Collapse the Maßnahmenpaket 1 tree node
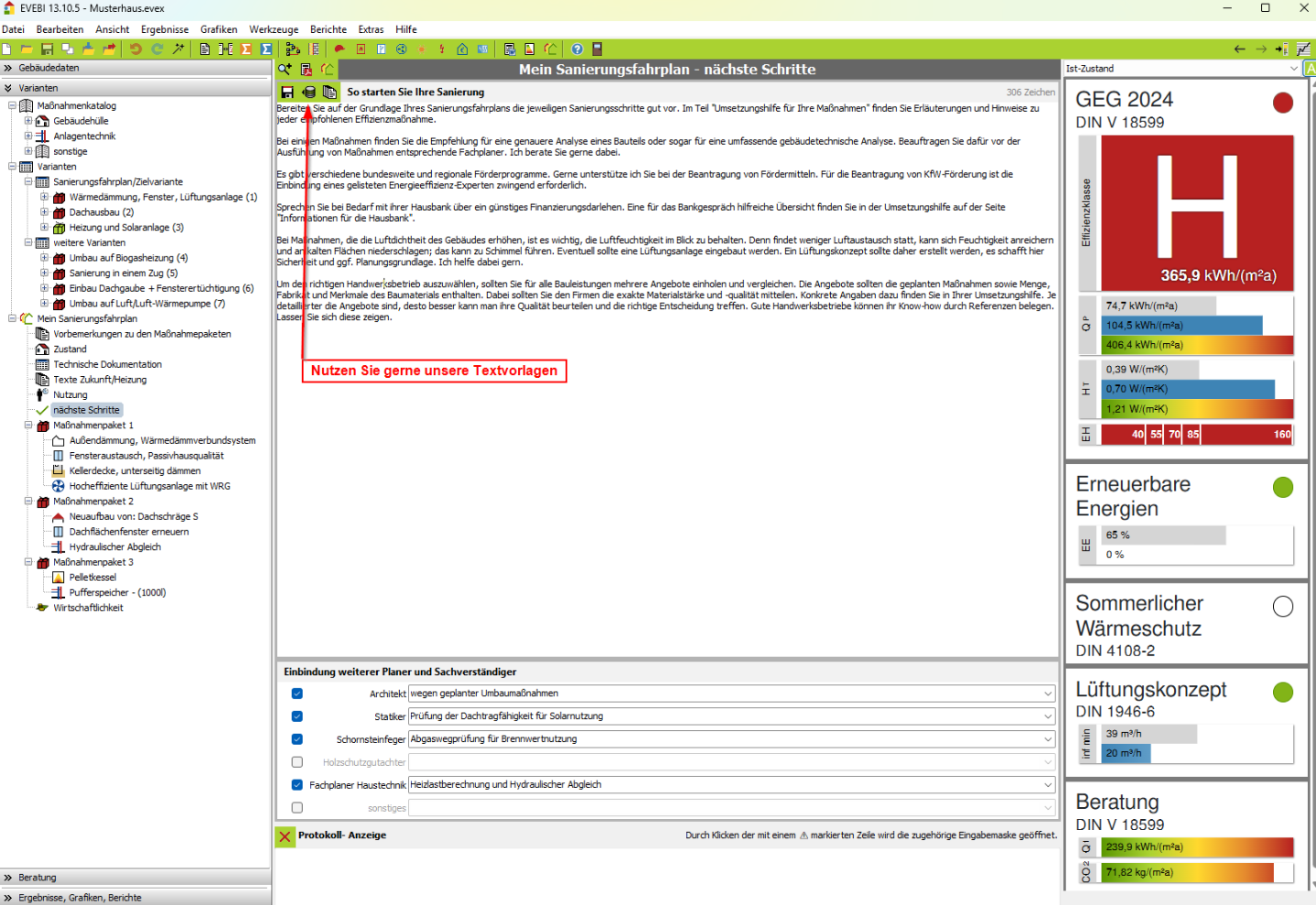 tap(28, 426)
